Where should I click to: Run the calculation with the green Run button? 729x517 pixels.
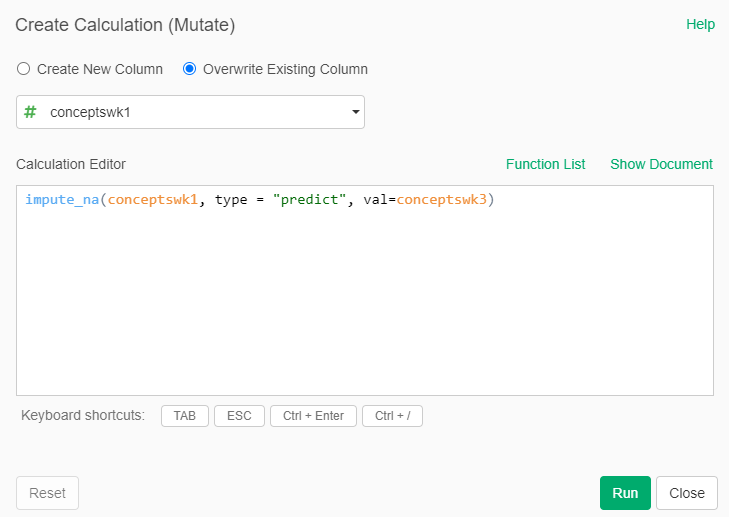tap(625, 493)
